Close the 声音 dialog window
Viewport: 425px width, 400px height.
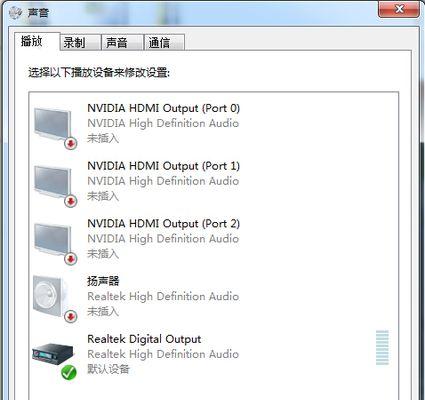[399, 9]
